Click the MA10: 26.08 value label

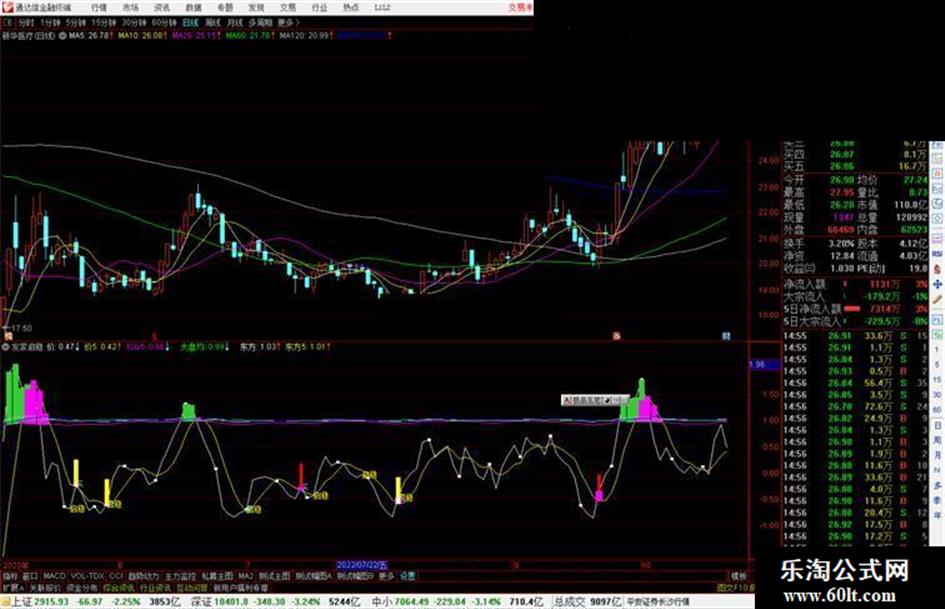(142, 36)
